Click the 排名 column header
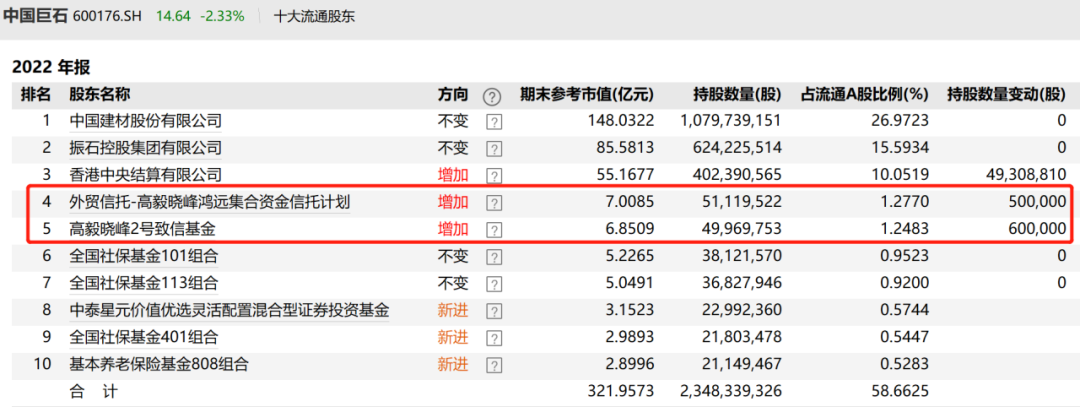This screenshot has width=1080, height=407. point(36,95)
